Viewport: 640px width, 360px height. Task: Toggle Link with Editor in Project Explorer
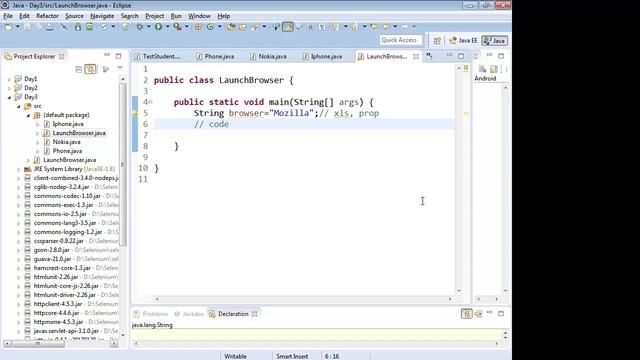(x=90, y=69)
